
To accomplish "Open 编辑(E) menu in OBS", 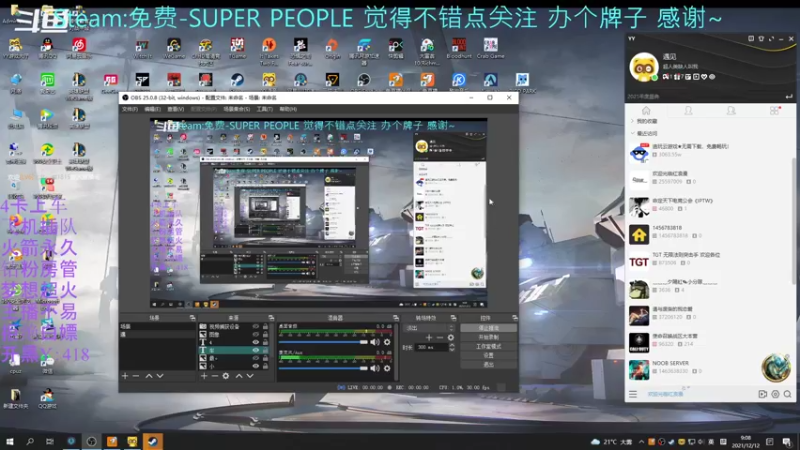I will tap(152, 109).
